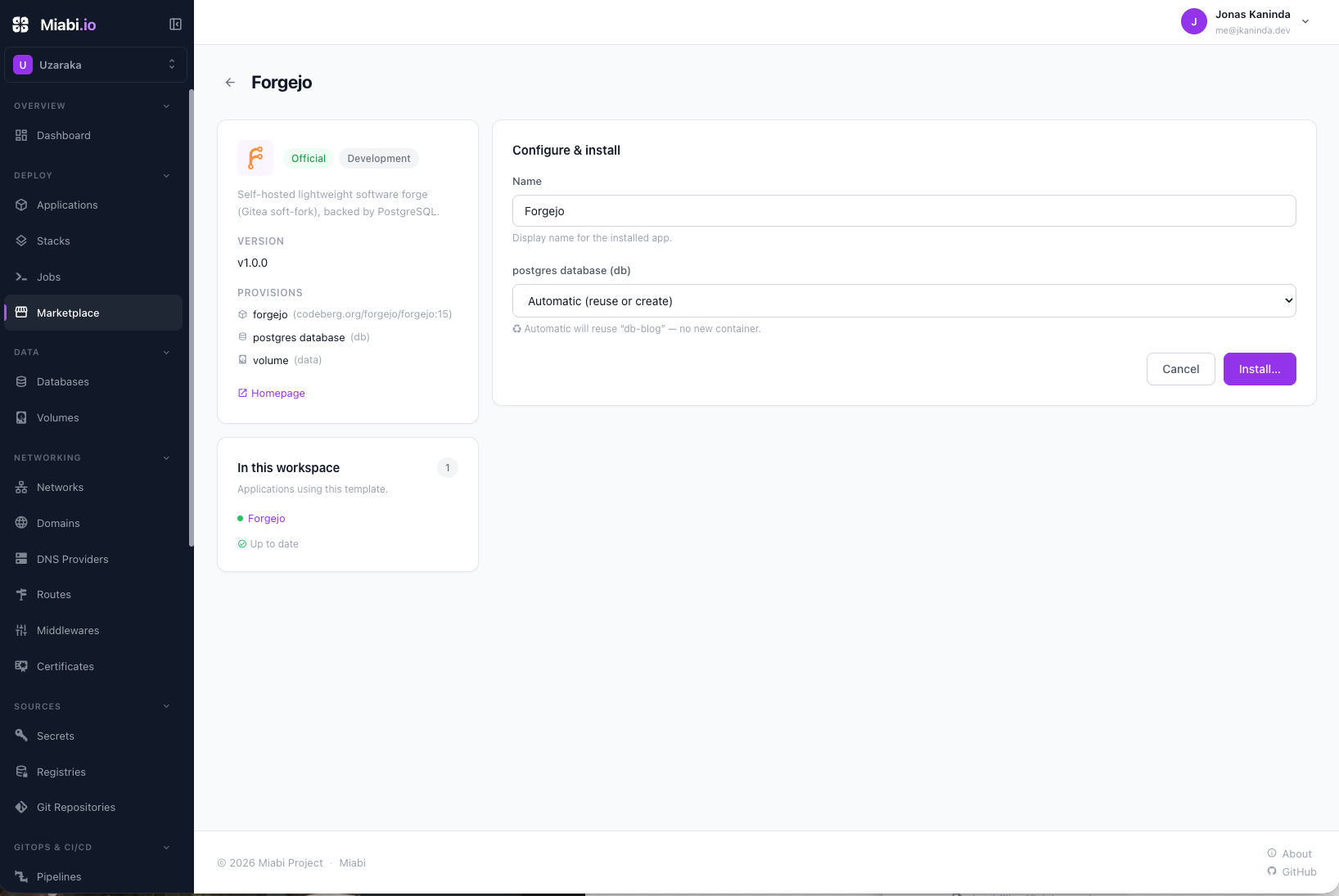Open the Dashboard icon in sidebar
Image resolution: width=1339 pixels, height=896 pixels.
point(21,136)
